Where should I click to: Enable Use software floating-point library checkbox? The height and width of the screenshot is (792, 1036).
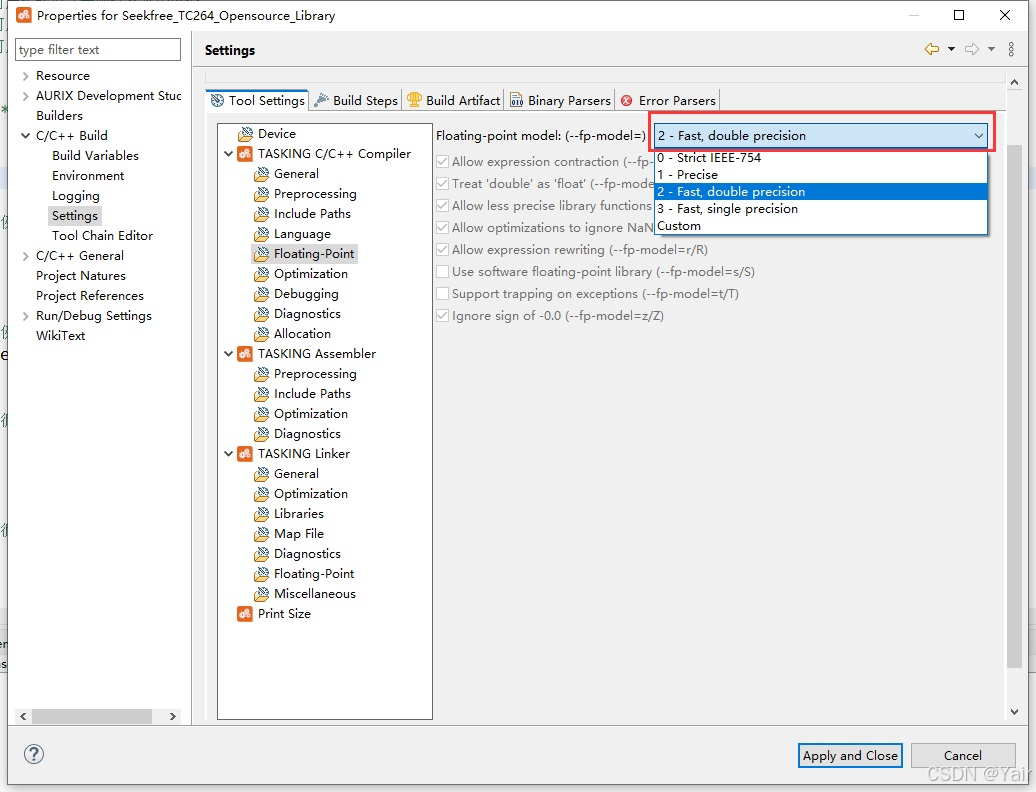[443, 271]
